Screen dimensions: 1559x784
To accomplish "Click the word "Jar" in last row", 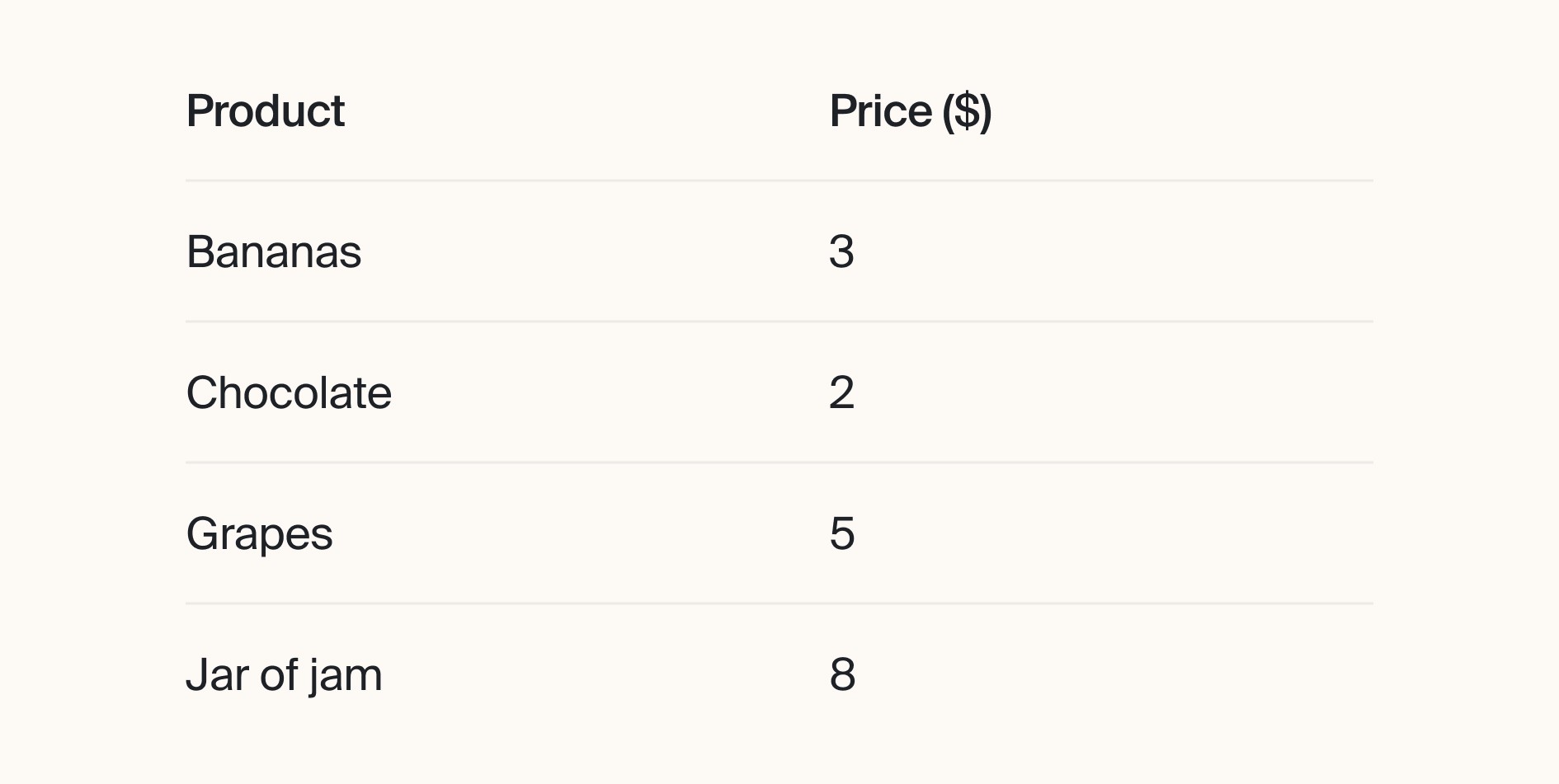I will [x=218, y=674].
